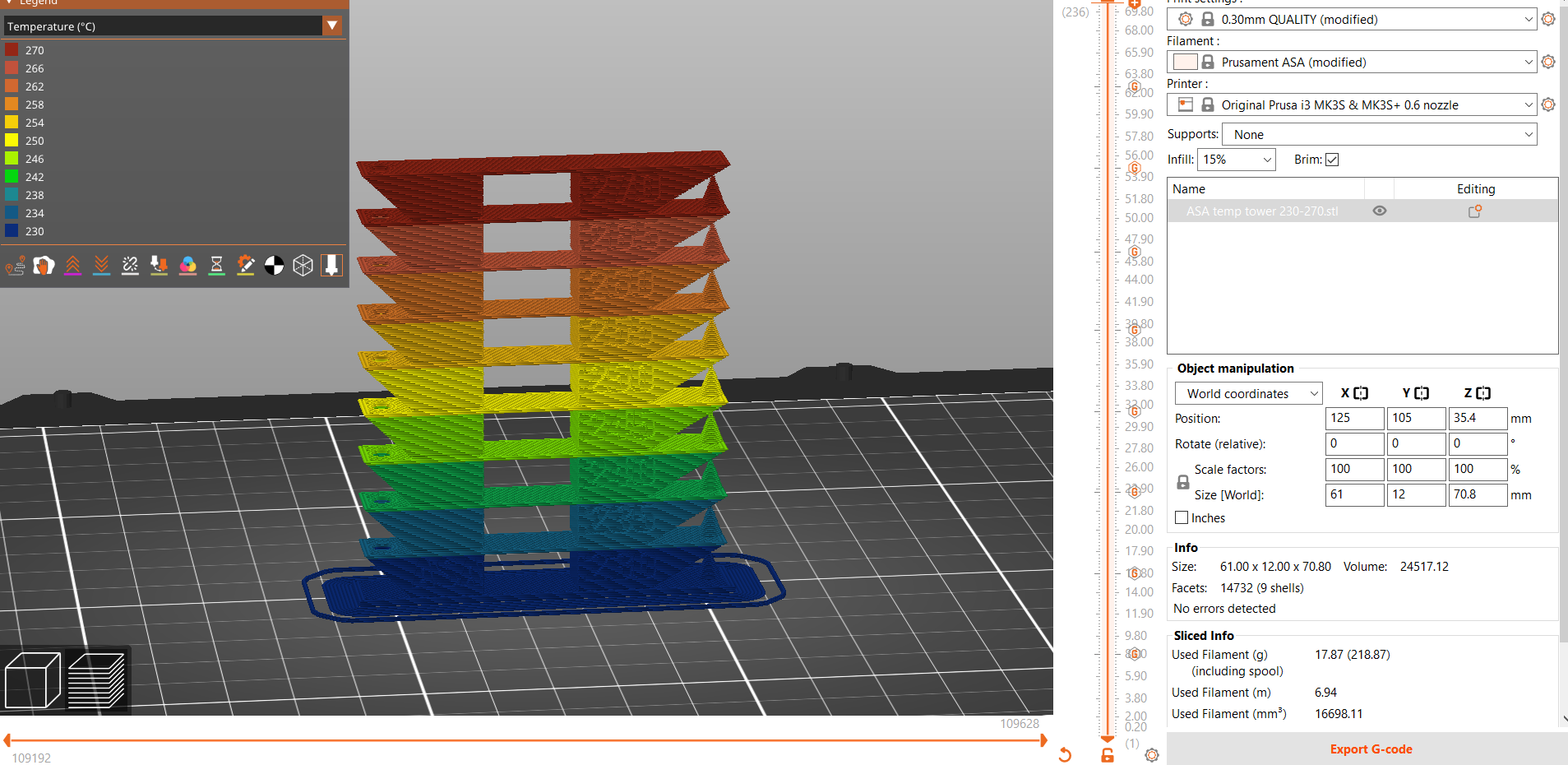Toggle Custom G-codes display icon
This screenshot has width=1568, height=765.
click(x=245, y=265)
